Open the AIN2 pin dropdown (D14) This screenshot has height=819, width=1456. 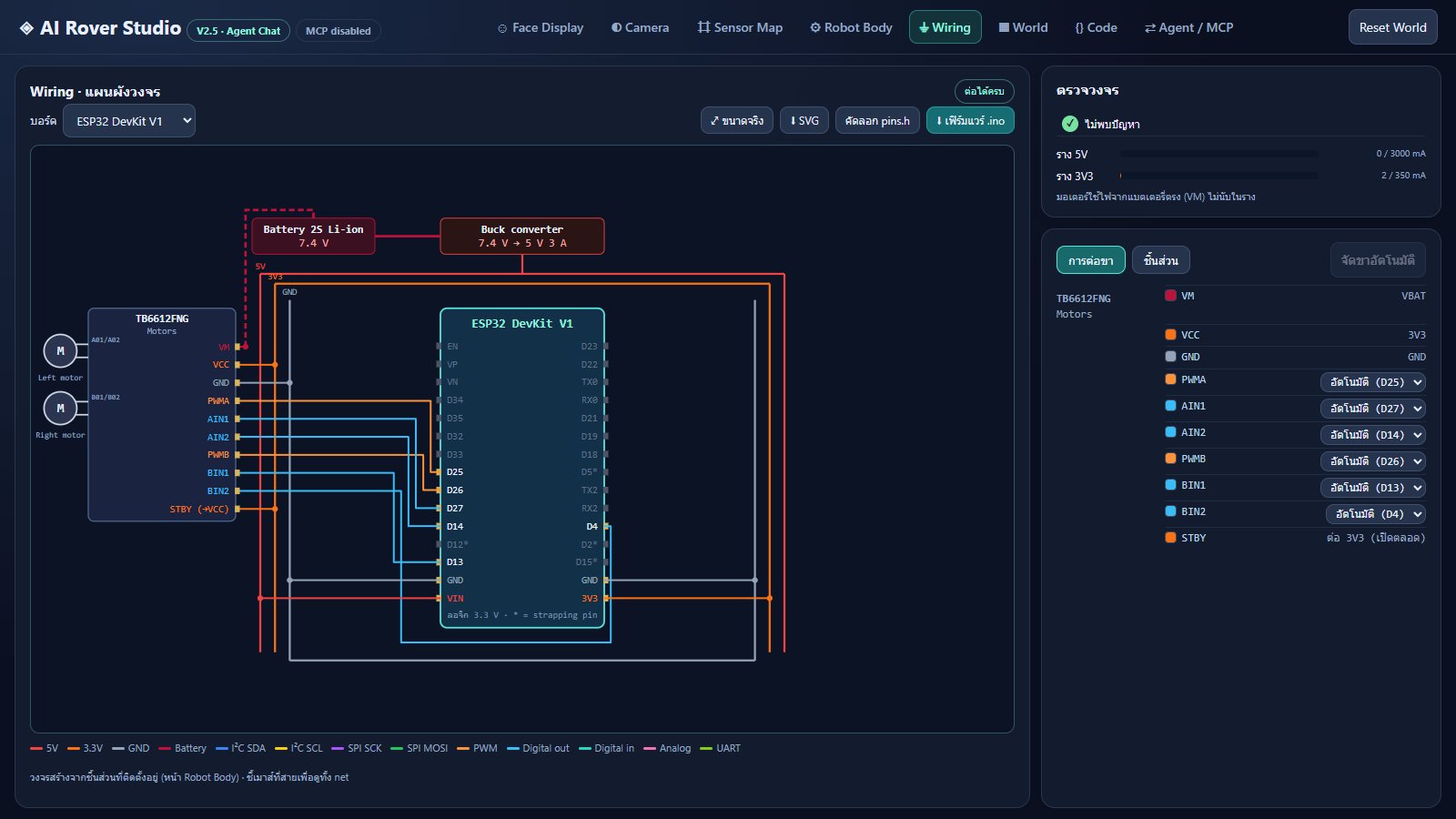1373,435
